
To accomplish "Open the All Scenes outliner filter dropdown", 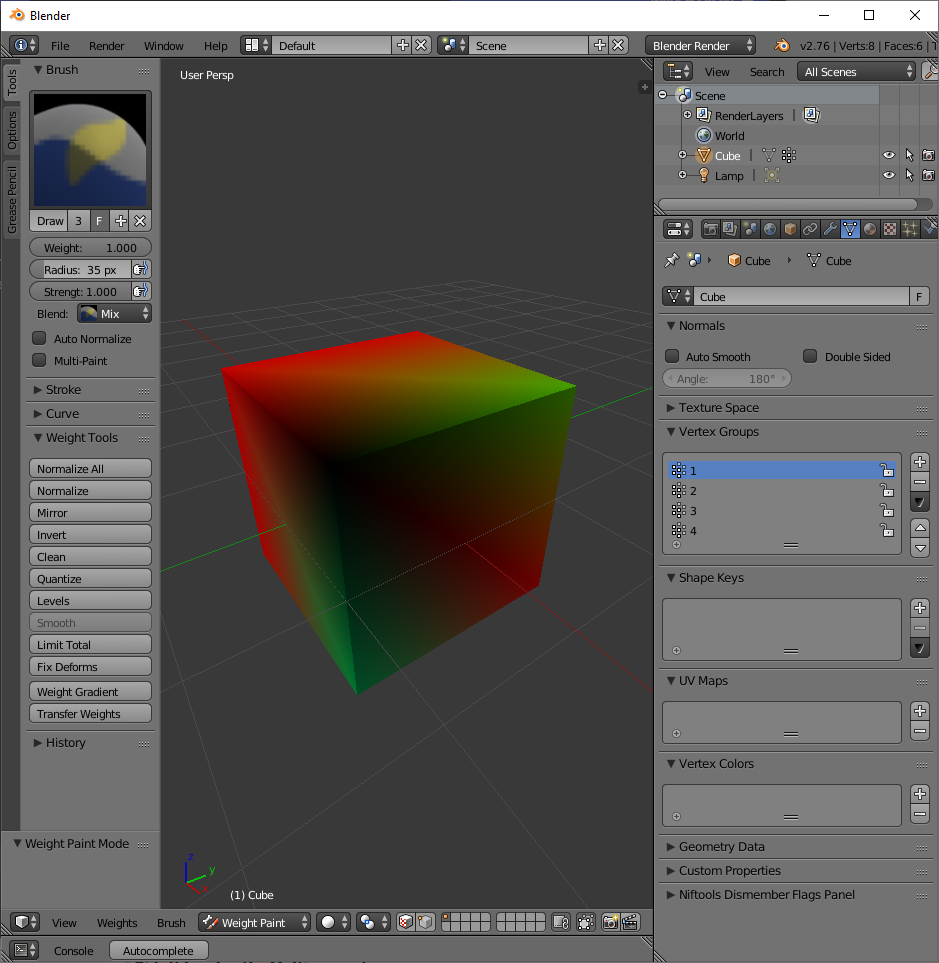I will pyautogui.click(x=856, y=72).
